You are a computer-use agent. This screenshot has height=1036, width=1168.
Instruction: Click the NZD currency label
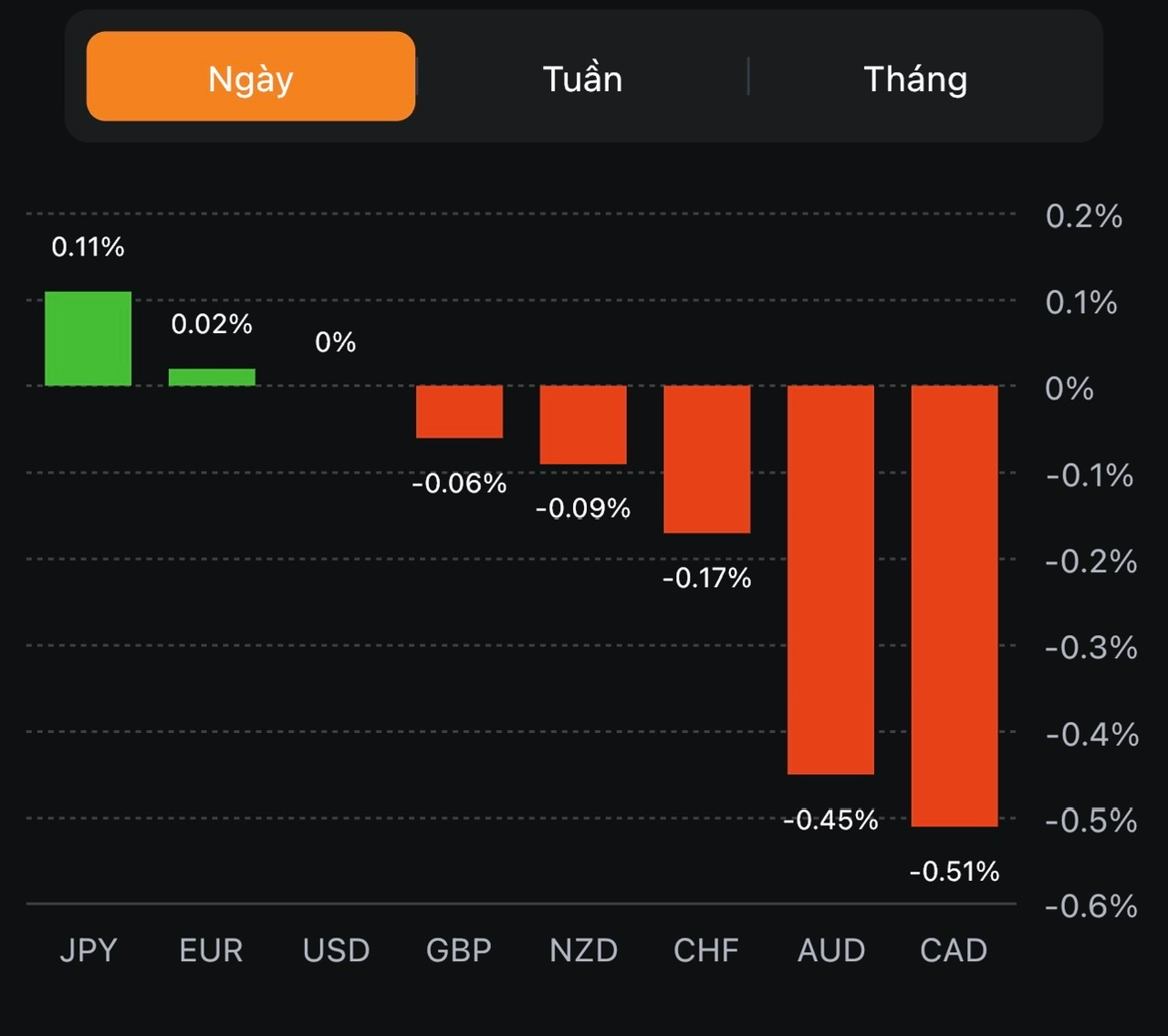[x=583, y=950]
